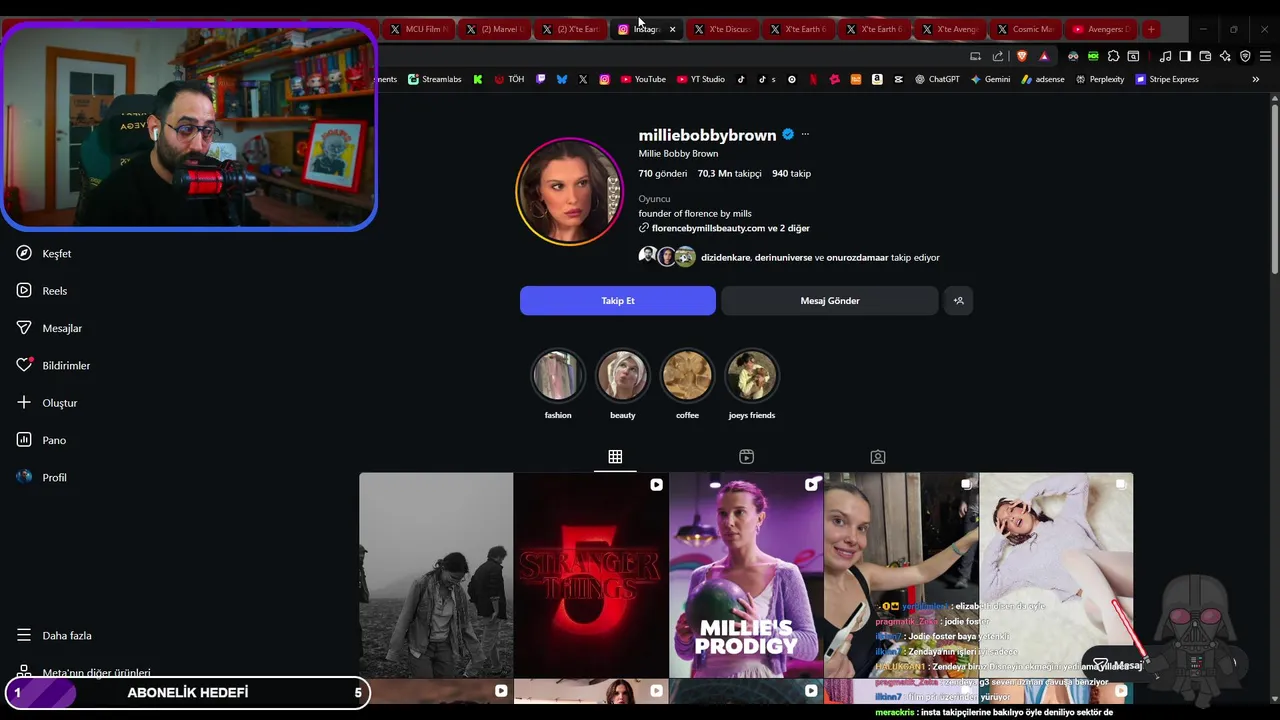Click the Brave Rewards triangle icon

click(1044, 56)
